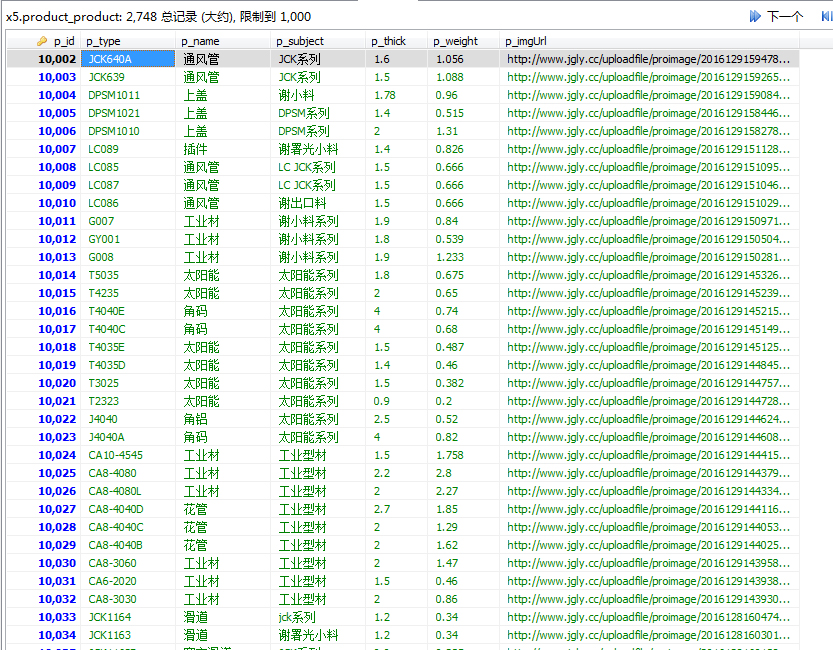Click the image URL in row 10,002
The width and height of the screenshot is (833, 650).
coord(649,59)
